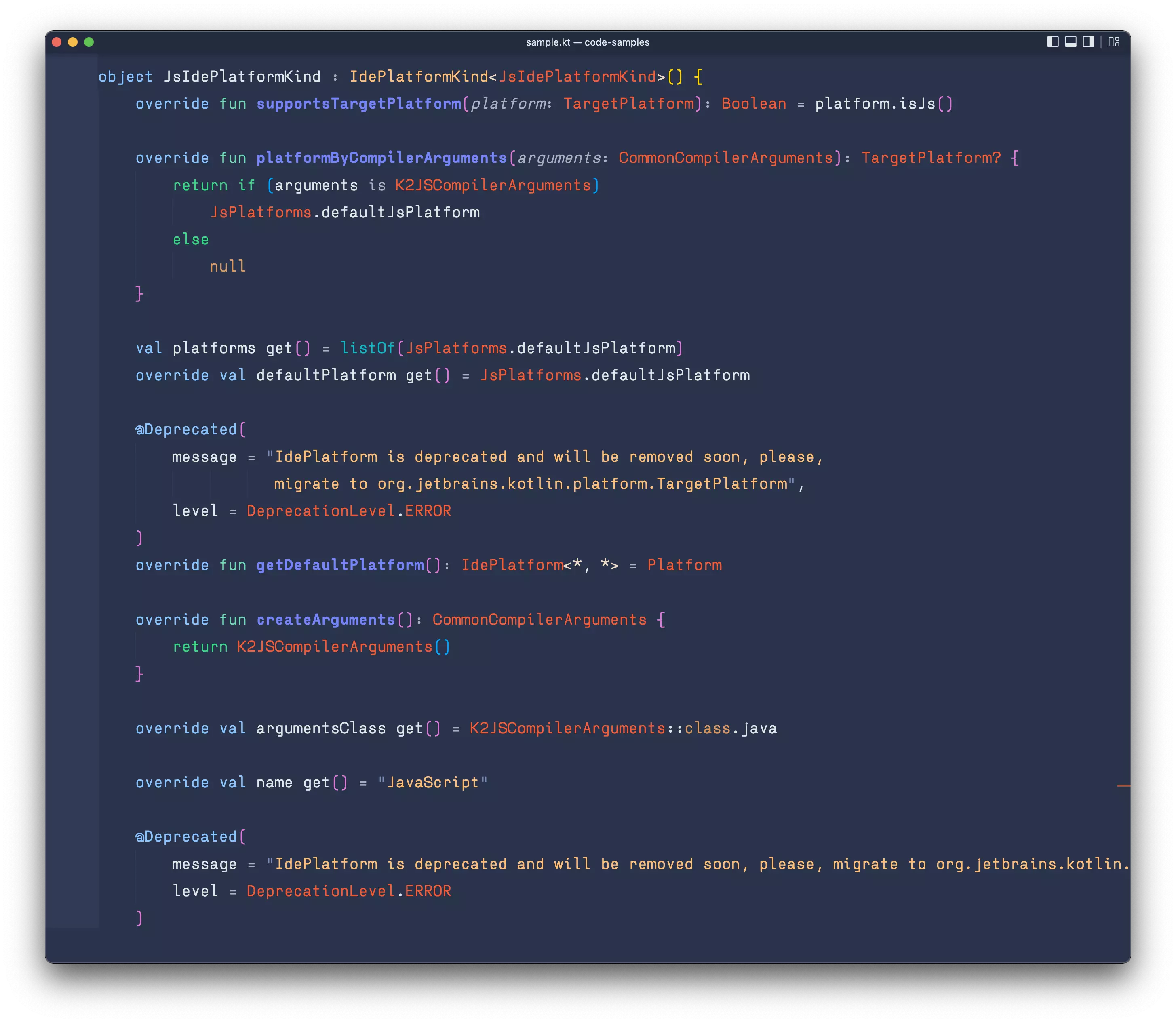Click 'K2JSCompilerArguments' in the is-check
This screenshot has width=1176, height=1023.
pyautogui.click(x=493, y=185)
